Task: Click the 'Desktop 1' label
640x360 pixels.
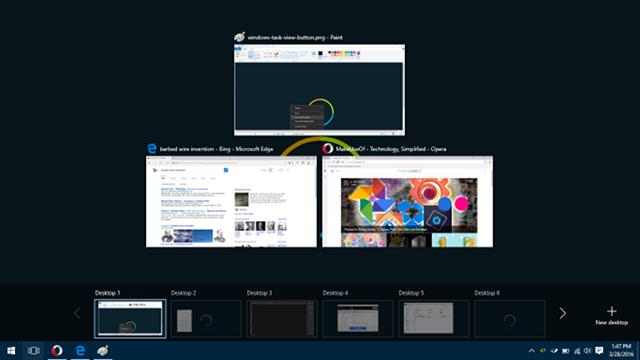Action: pyautogui.click(x=107, y=293)
